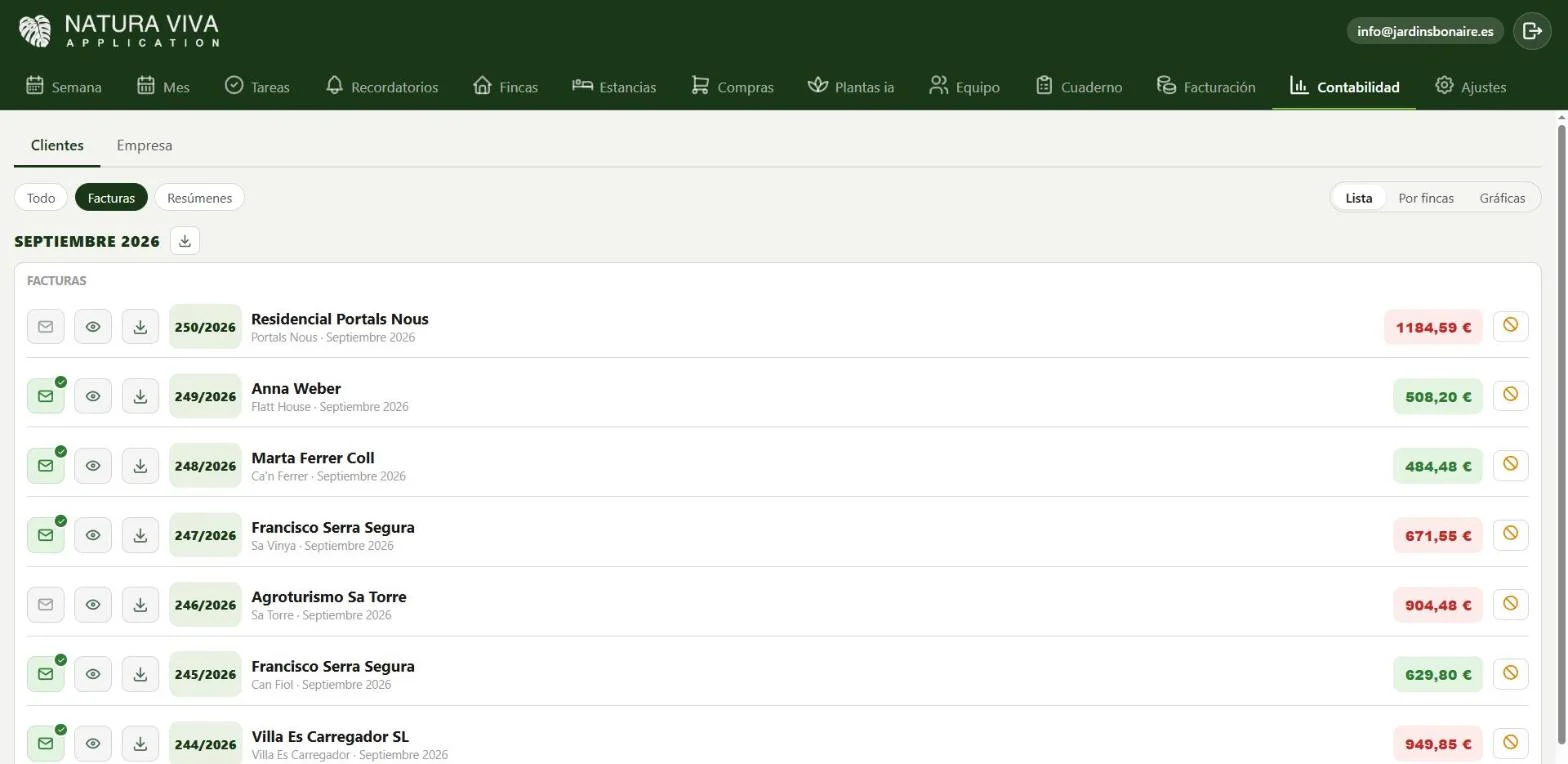Void invoice 248/2026 Marta Ferrer Coll
This screenshot has width=1568, height=764.
1510,465
